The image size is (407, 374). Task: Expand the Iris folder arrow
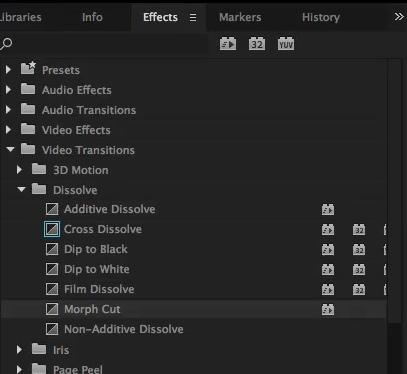coord(19,350)
